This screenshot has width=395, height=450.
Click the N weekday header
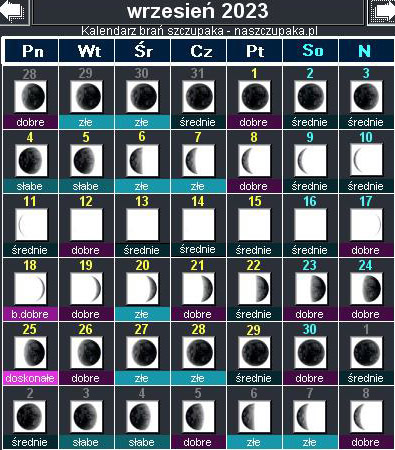pos(366,51)
